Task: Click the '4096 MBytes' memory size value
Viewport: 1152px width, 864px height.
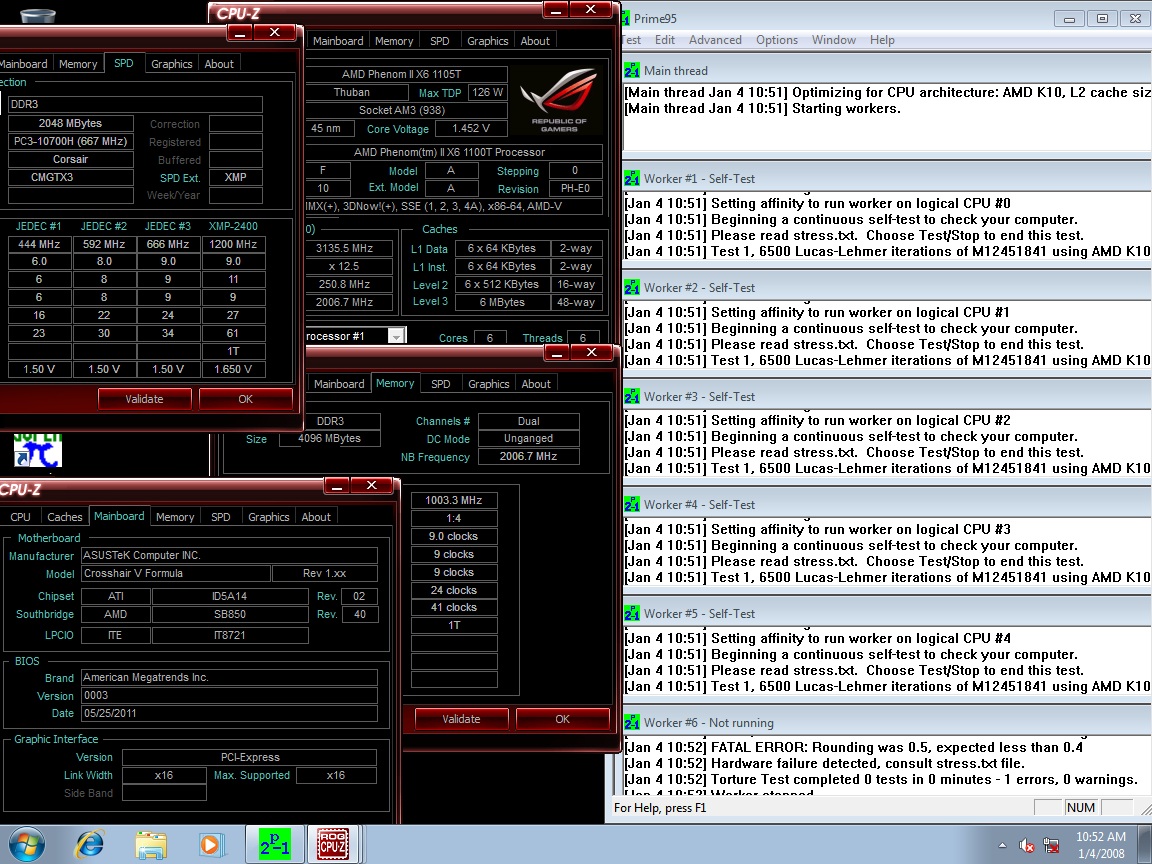Action: coord(329,439)
